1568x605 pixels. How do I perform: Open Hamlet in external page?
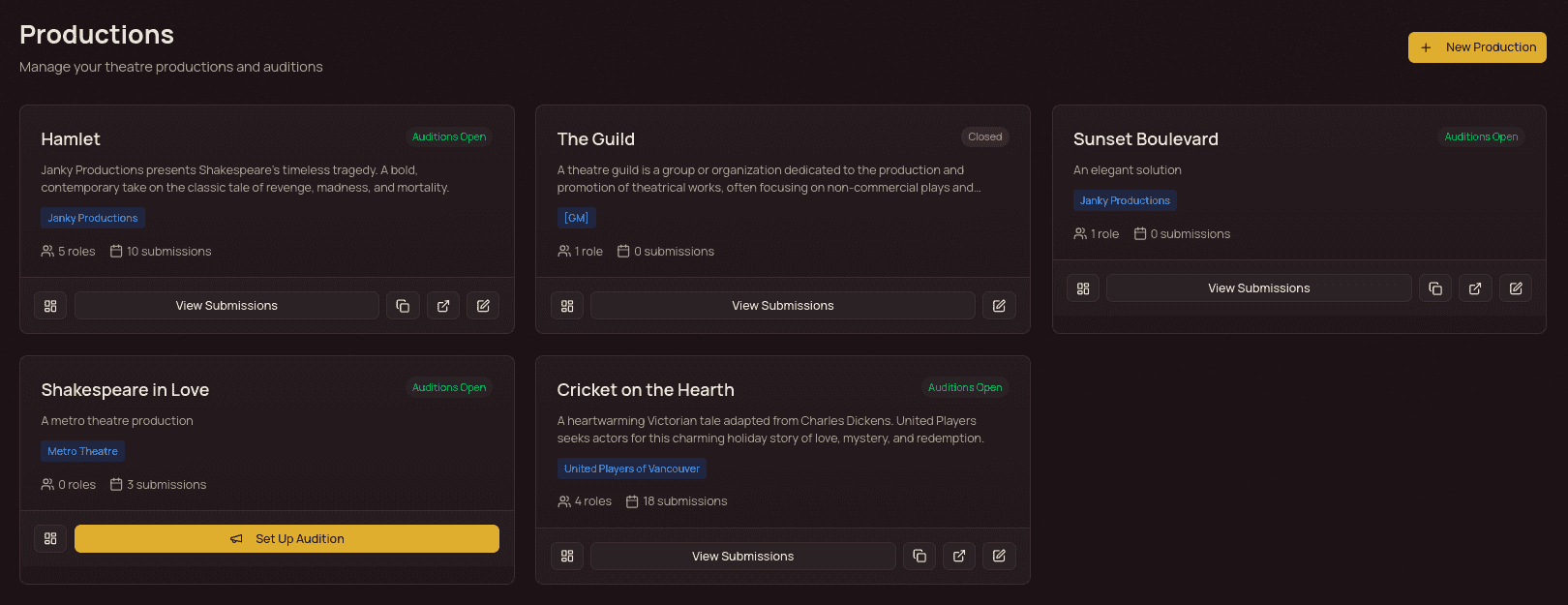443,306
